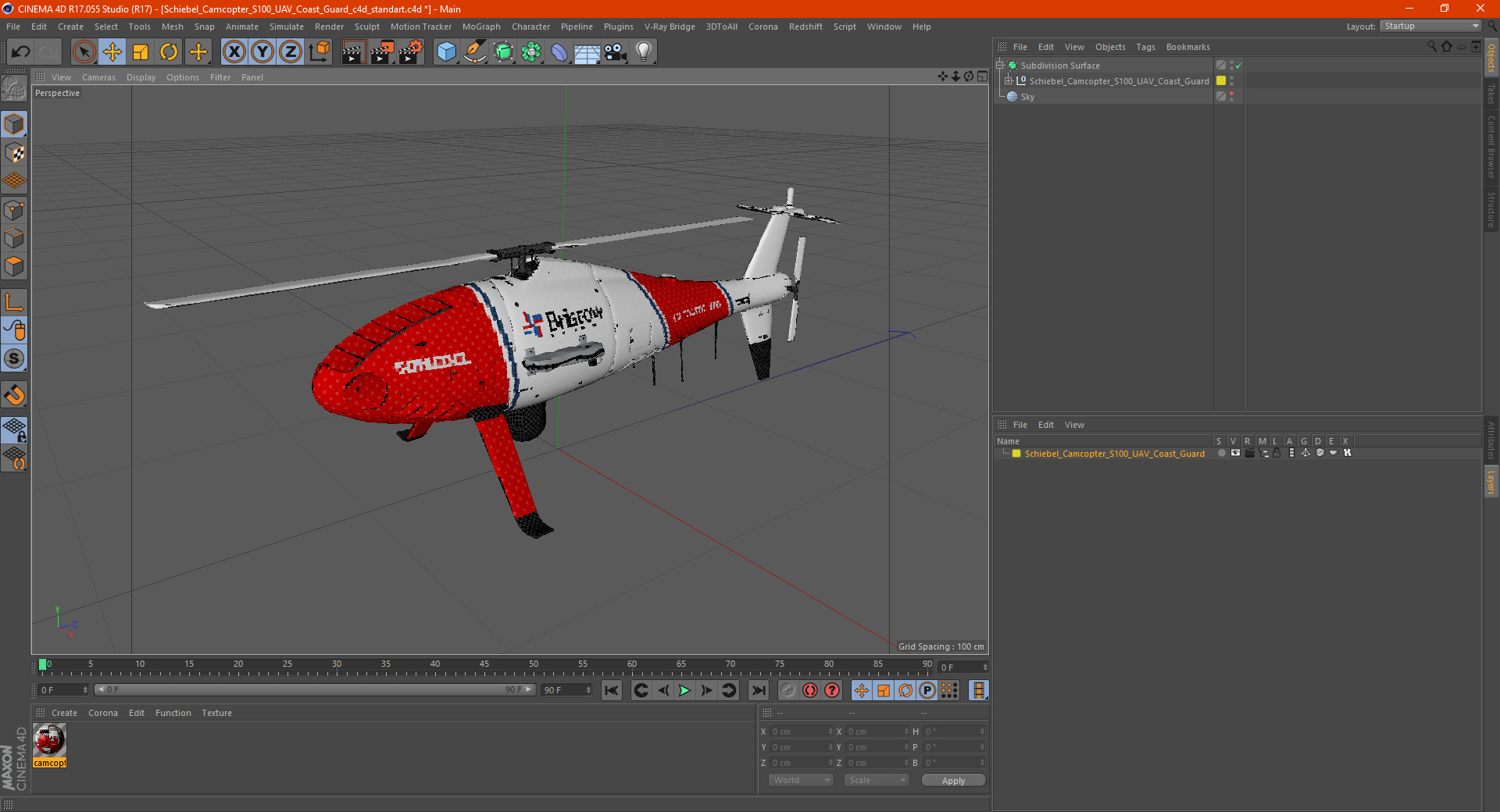Switch to Texture mode in left palette
1500x812 pixels.
[x=15, y=153]
